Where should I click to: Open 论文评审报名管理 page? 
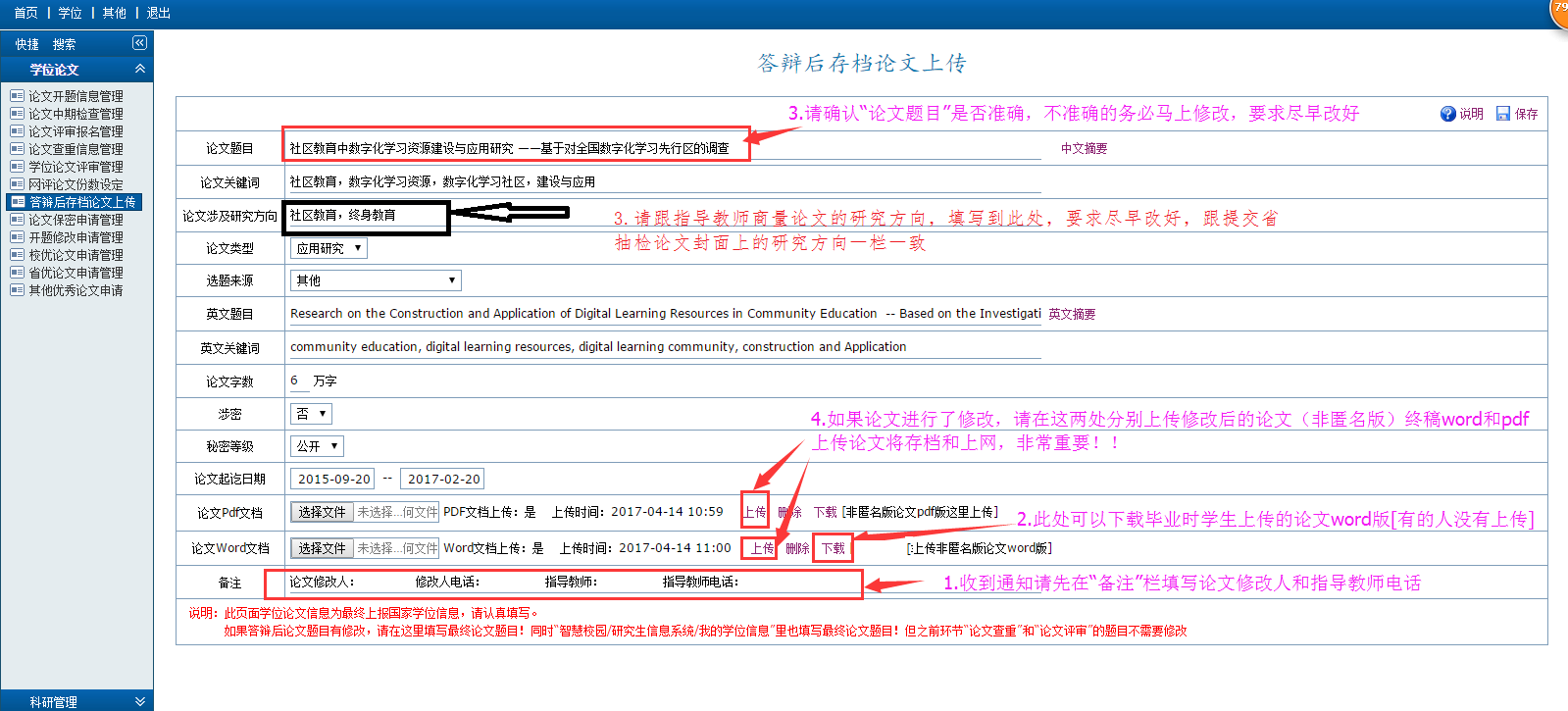click(x=76, y=131)
